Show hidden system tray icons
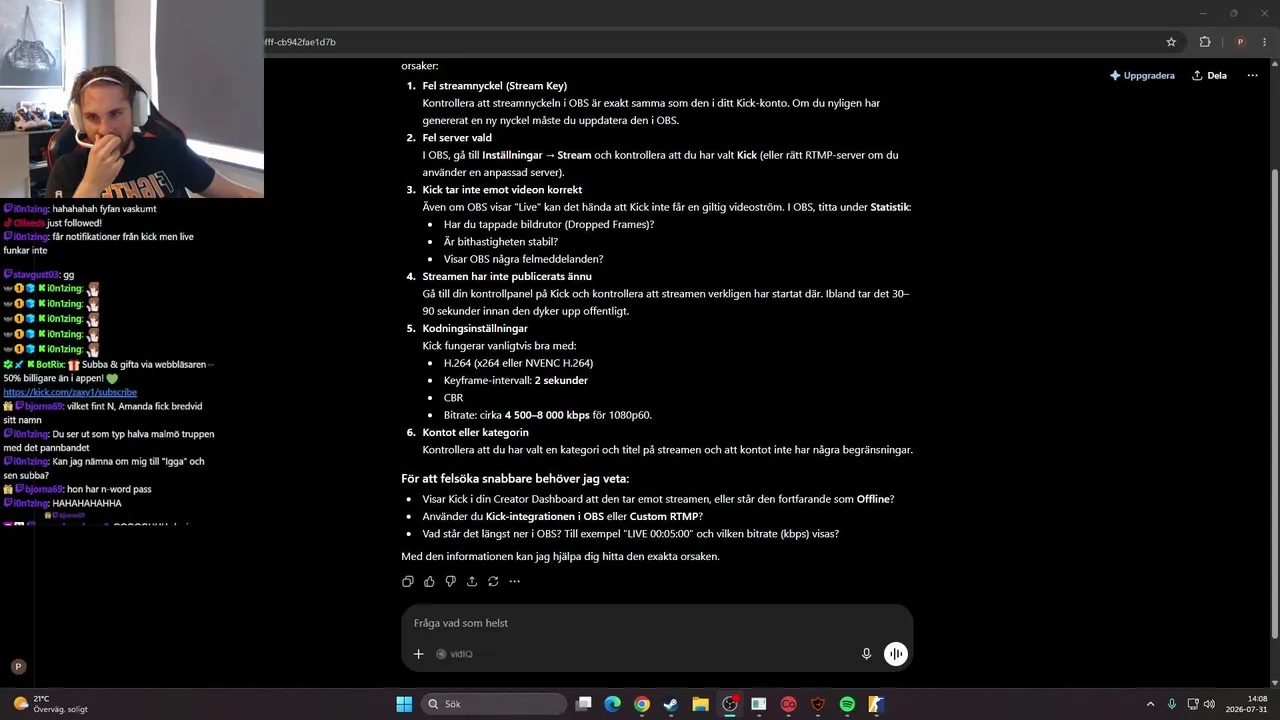 [x=1150, y=704]
